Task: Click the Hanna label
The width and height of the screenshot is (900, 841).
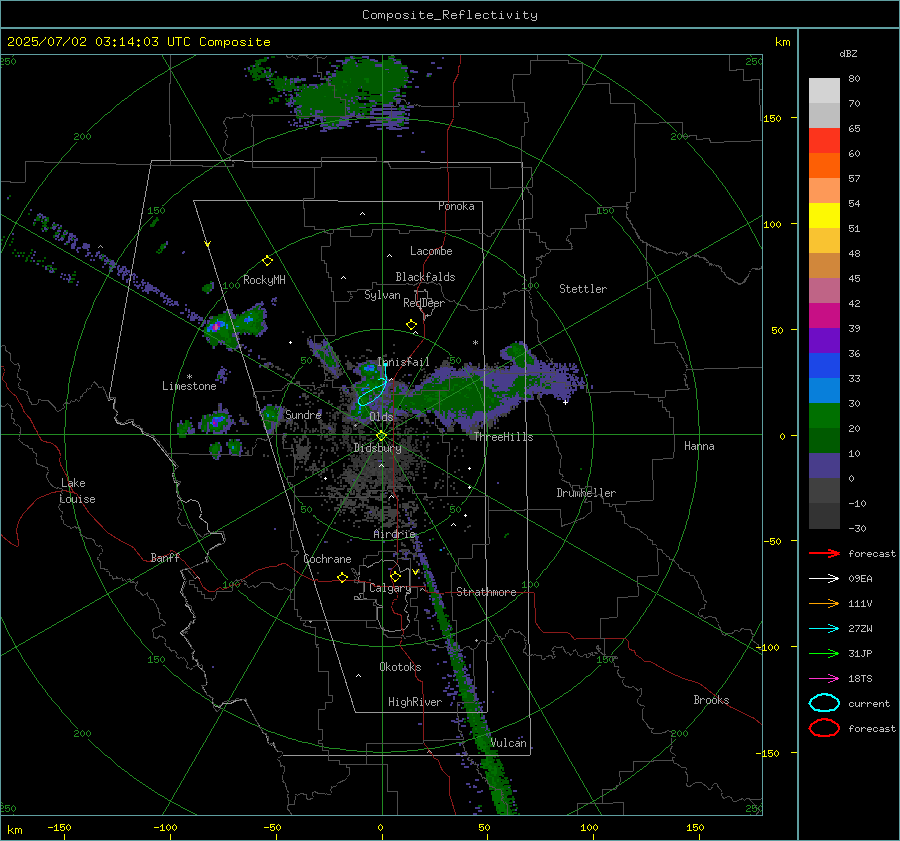Action: pos(699,446)
